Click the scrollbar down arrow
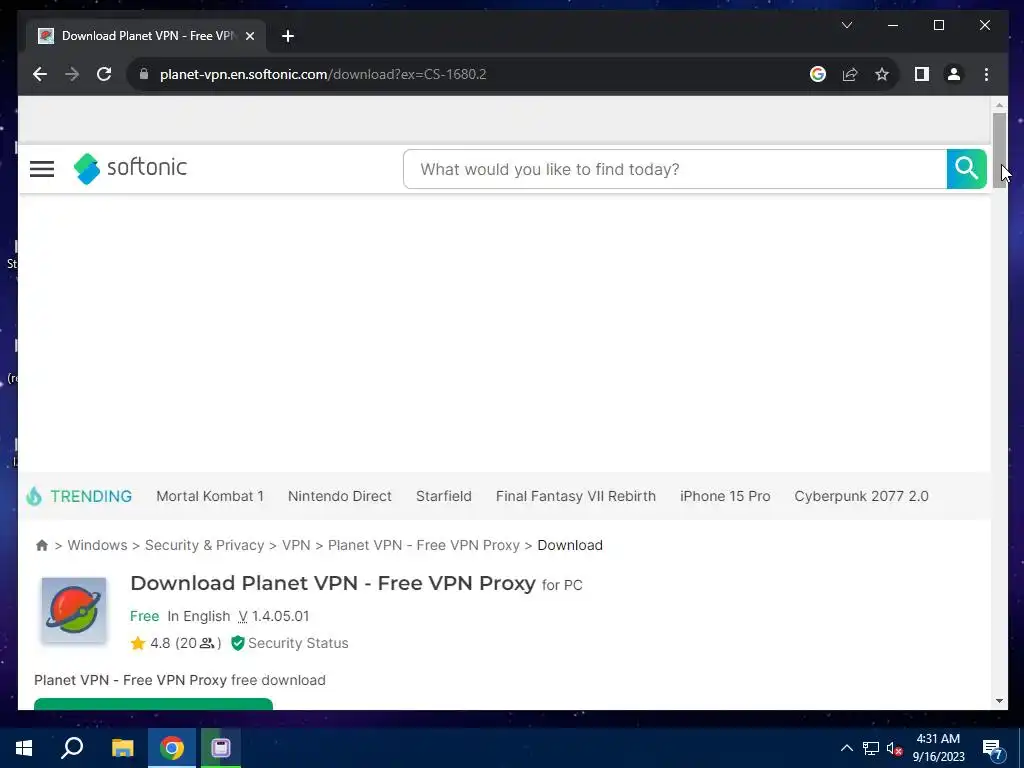This screenshot has width=1024, height=768. tap(999, 701)
